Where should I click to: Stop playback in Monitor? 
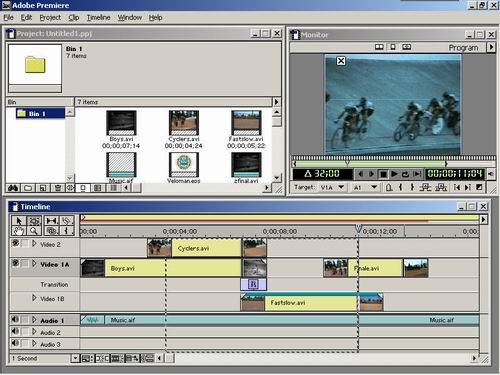383,174
